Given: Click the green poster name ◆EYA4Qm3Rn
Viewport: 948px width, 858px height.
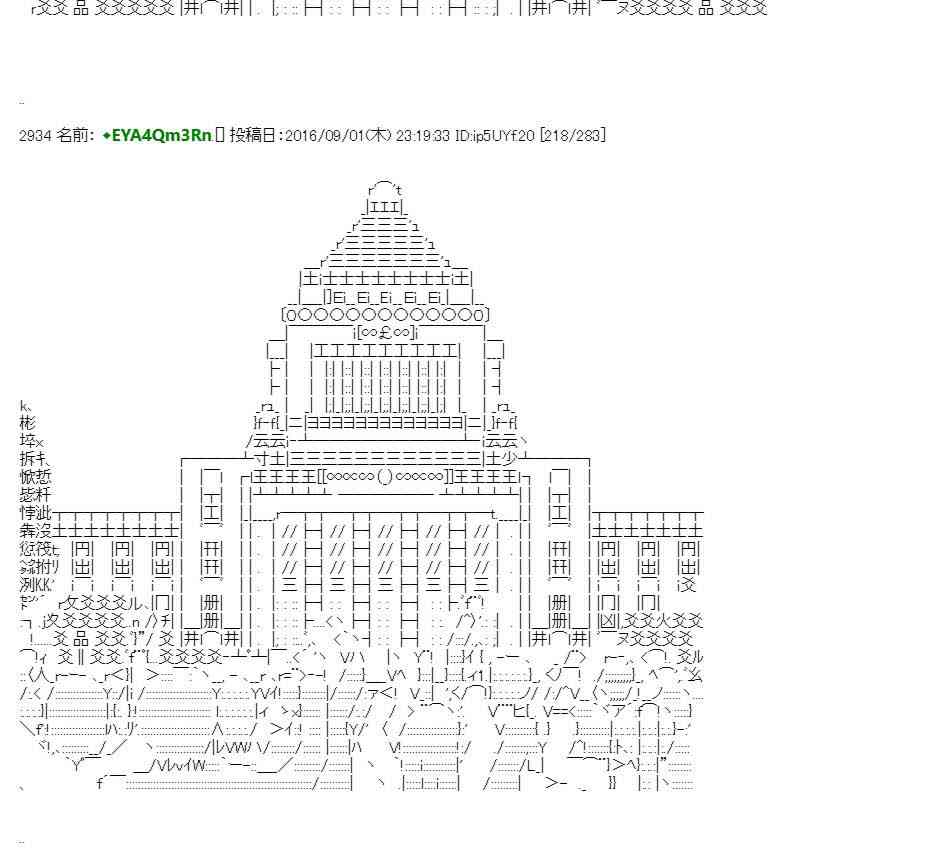Looking at the screenshot, I should point(157,135).
